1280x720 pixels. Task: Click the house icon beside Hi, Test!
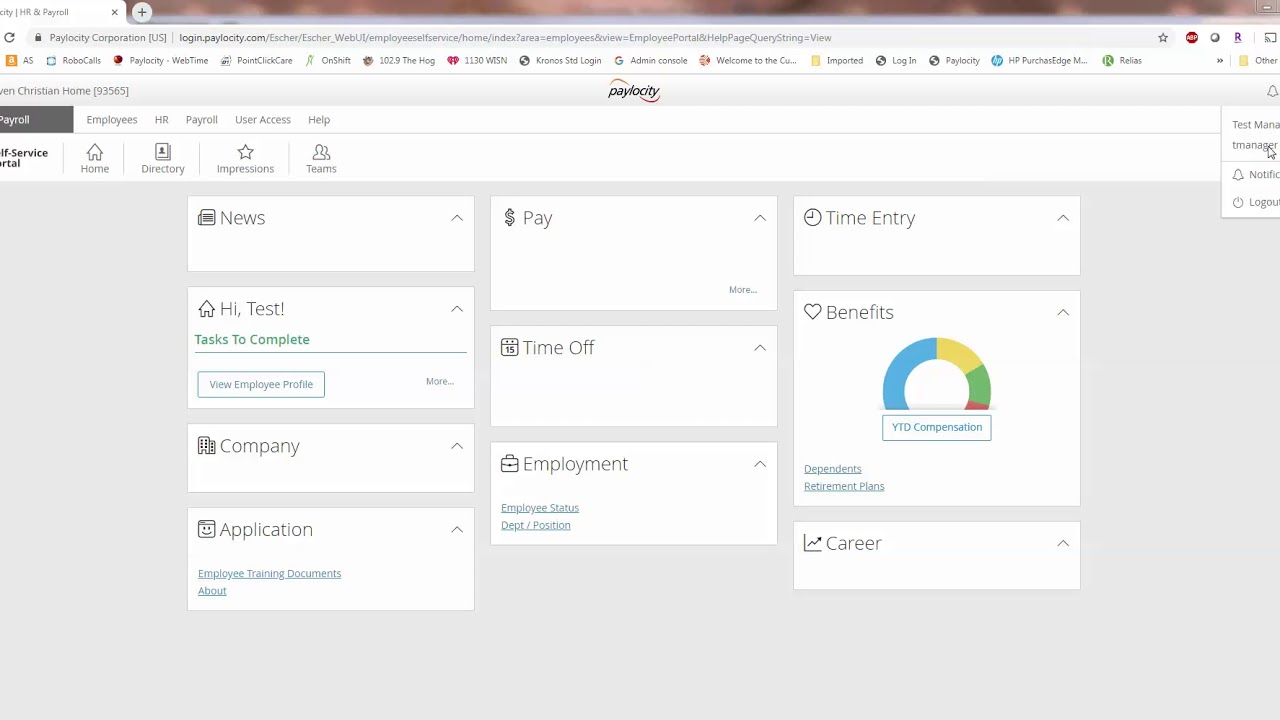206,309
